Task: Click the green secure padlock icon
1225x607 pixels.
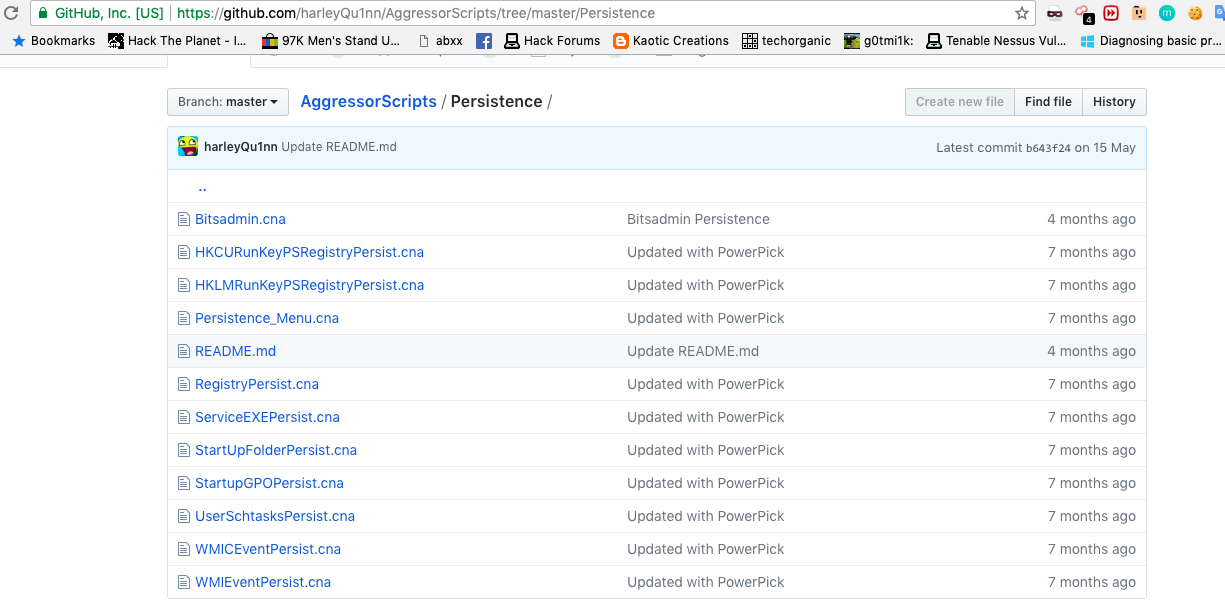Action: coord(42,13)
